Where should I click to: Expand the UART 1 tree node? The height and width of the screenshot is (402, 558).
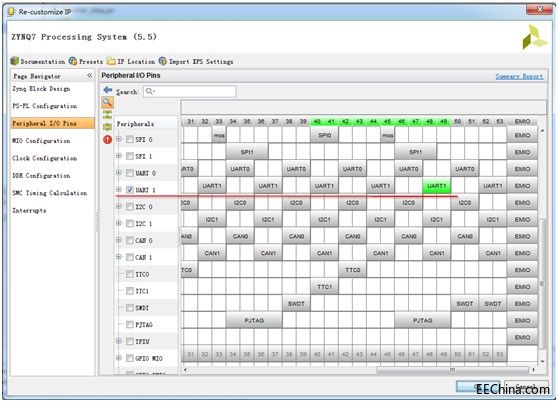[x=119, y=189]
